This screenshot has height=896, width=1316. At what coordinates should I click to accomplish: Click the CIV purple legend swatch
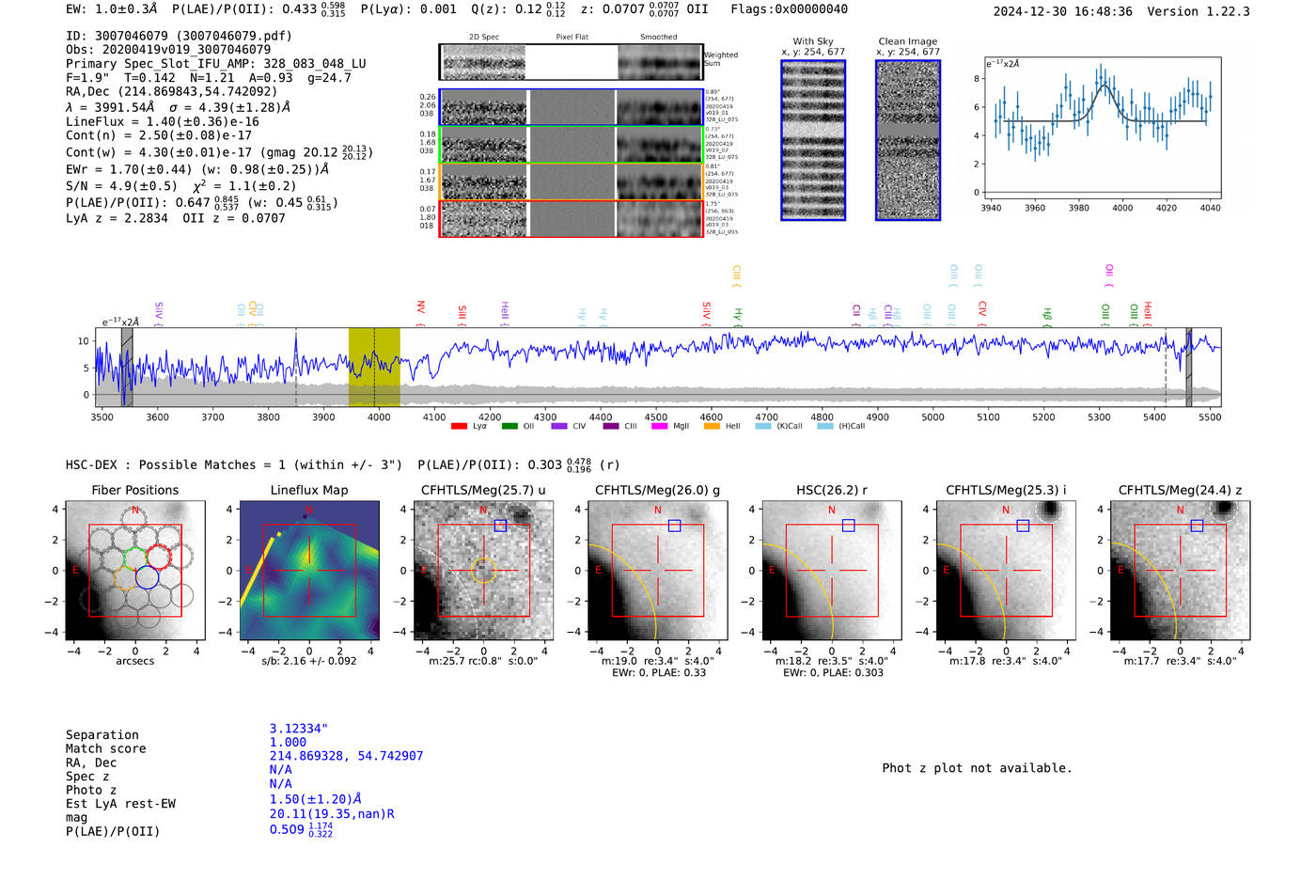click(559, 427)
